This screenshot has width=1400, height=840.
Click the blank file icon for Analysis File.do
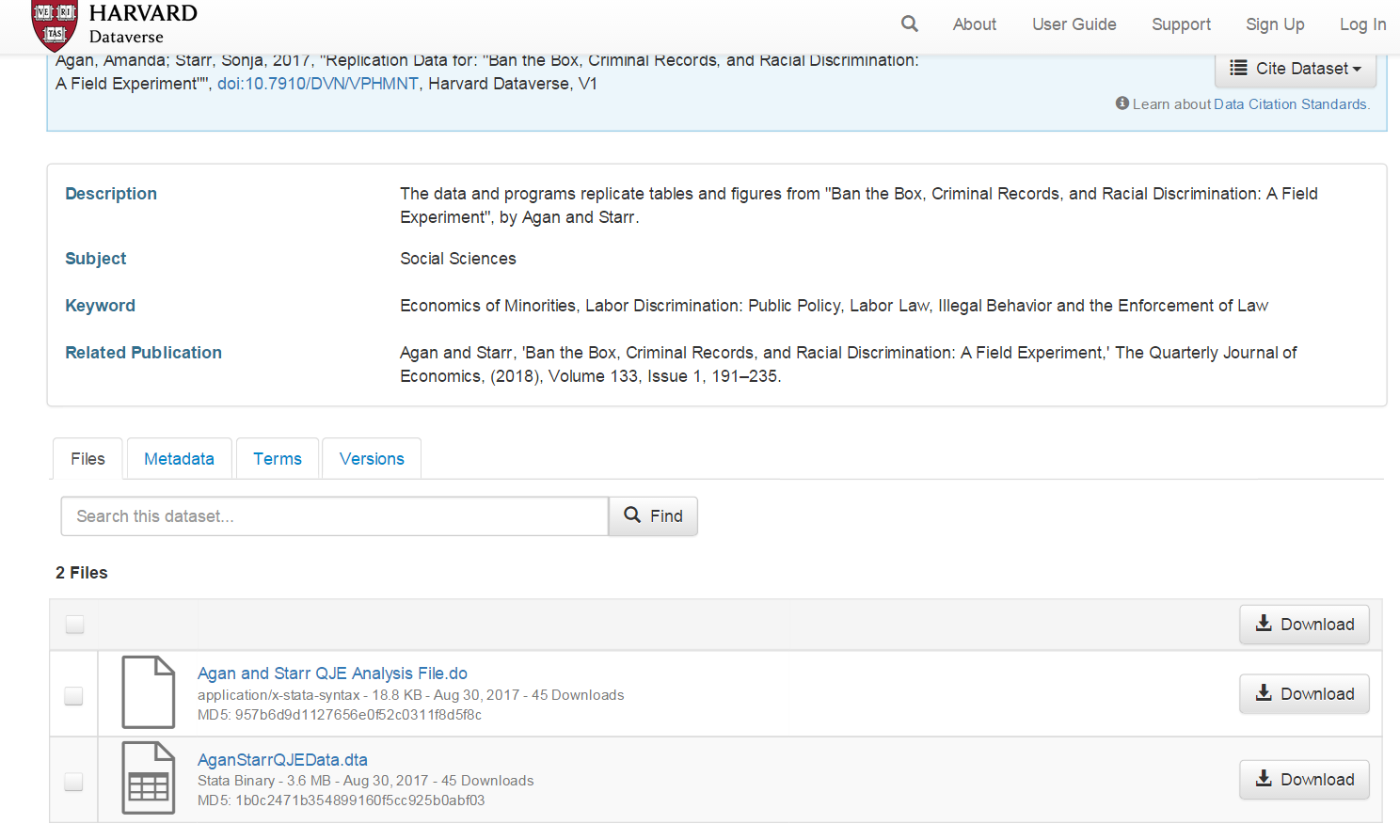coord(149,692)
